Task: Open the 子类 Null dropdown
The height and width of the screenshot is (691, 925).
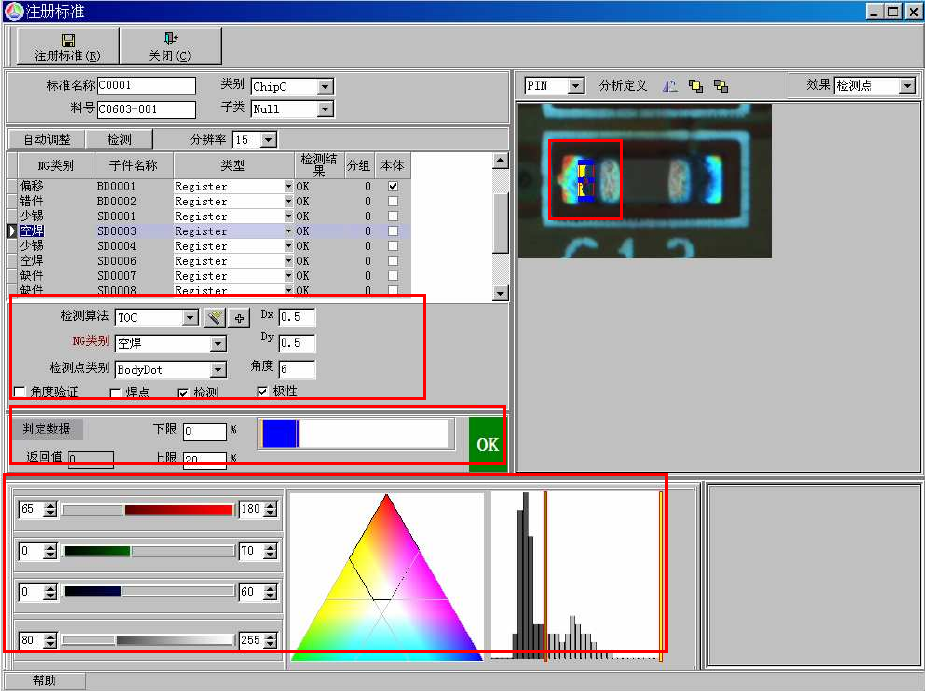Action: (x=324, y=109)
